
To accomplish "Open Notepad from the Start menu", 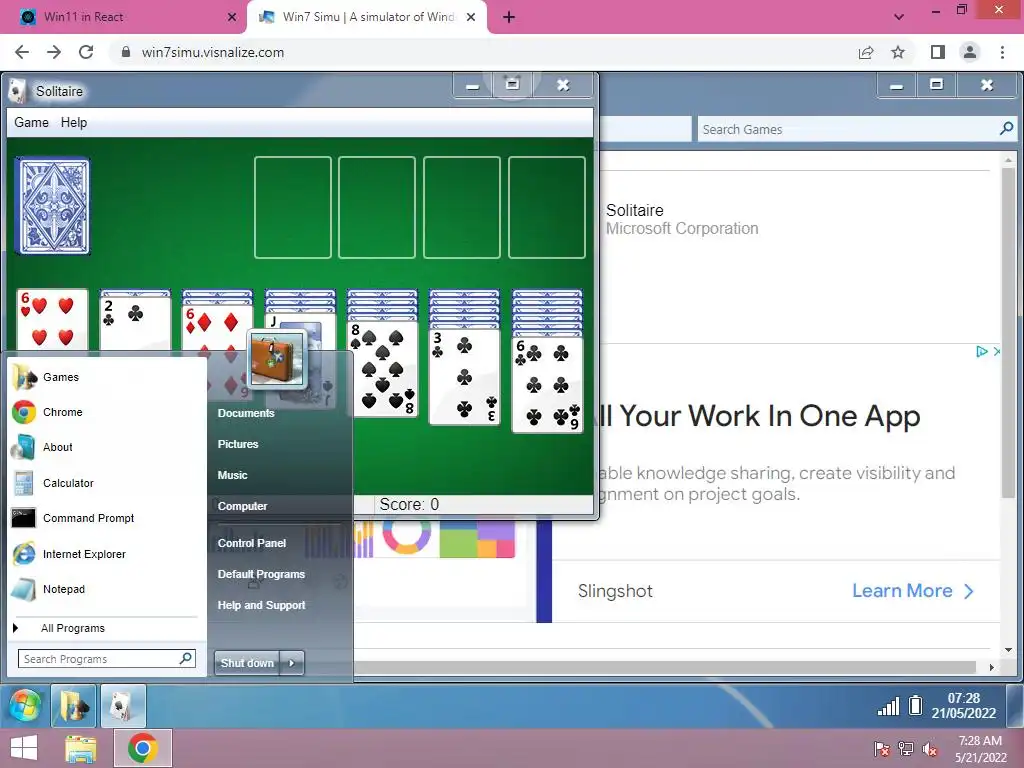I will point(63,589).
